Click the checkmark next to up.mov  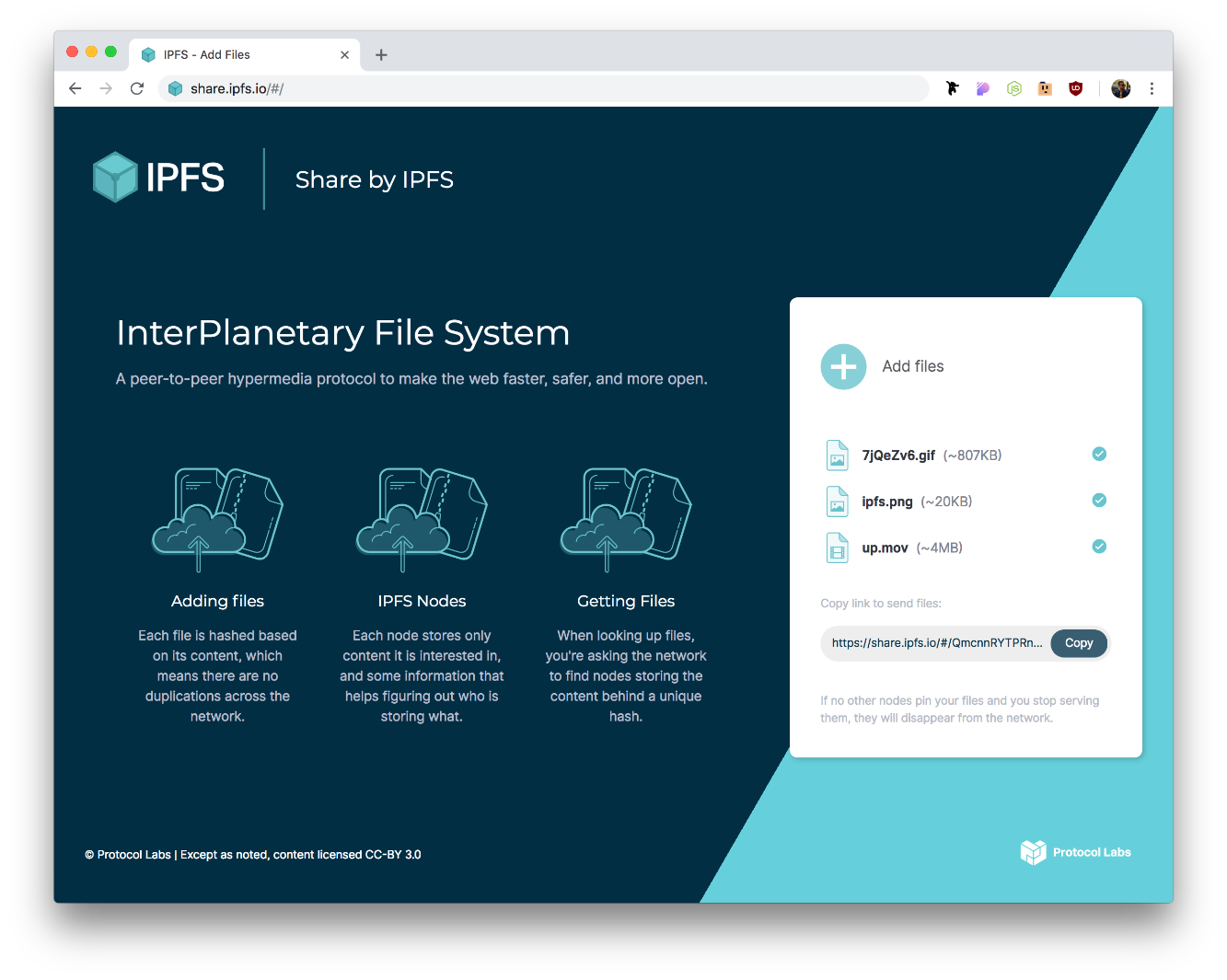coord(1099,546)
